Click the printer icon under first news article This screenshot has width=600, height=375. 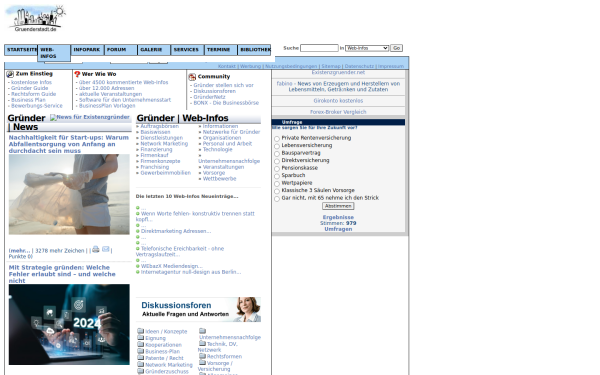pos(96,249)
